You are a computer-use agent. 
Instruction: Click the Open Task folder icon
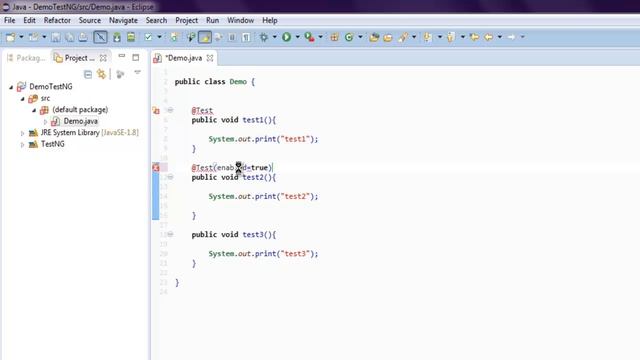click(x=388, y=37)
